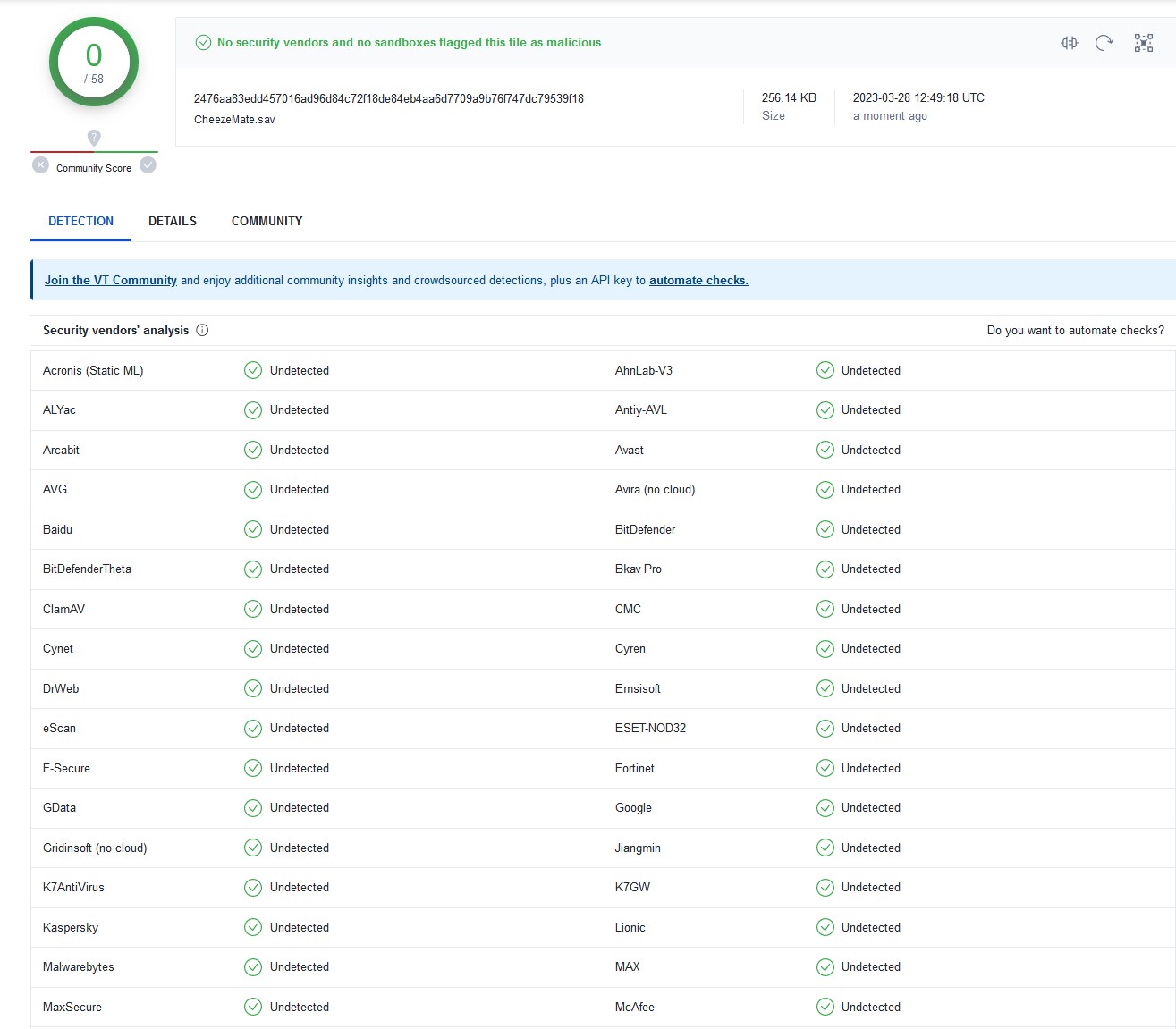
Task: Click the McAfee undetected check icon
Action: [x=825, y=1007]
